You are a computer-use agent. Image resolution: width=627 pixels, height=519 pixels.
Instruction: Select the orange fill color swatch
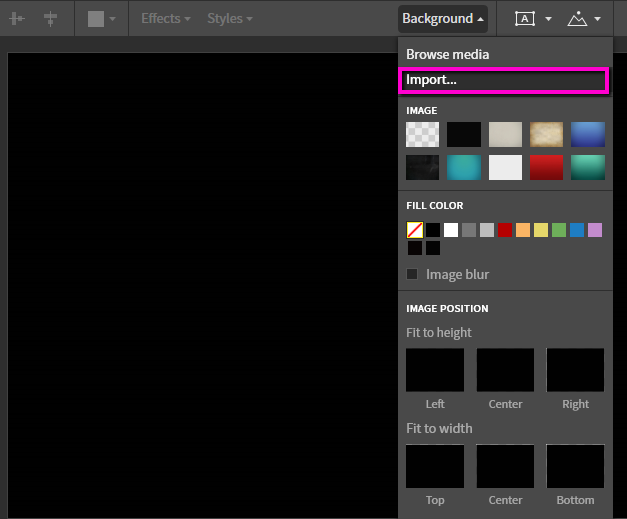click(523, 230)
